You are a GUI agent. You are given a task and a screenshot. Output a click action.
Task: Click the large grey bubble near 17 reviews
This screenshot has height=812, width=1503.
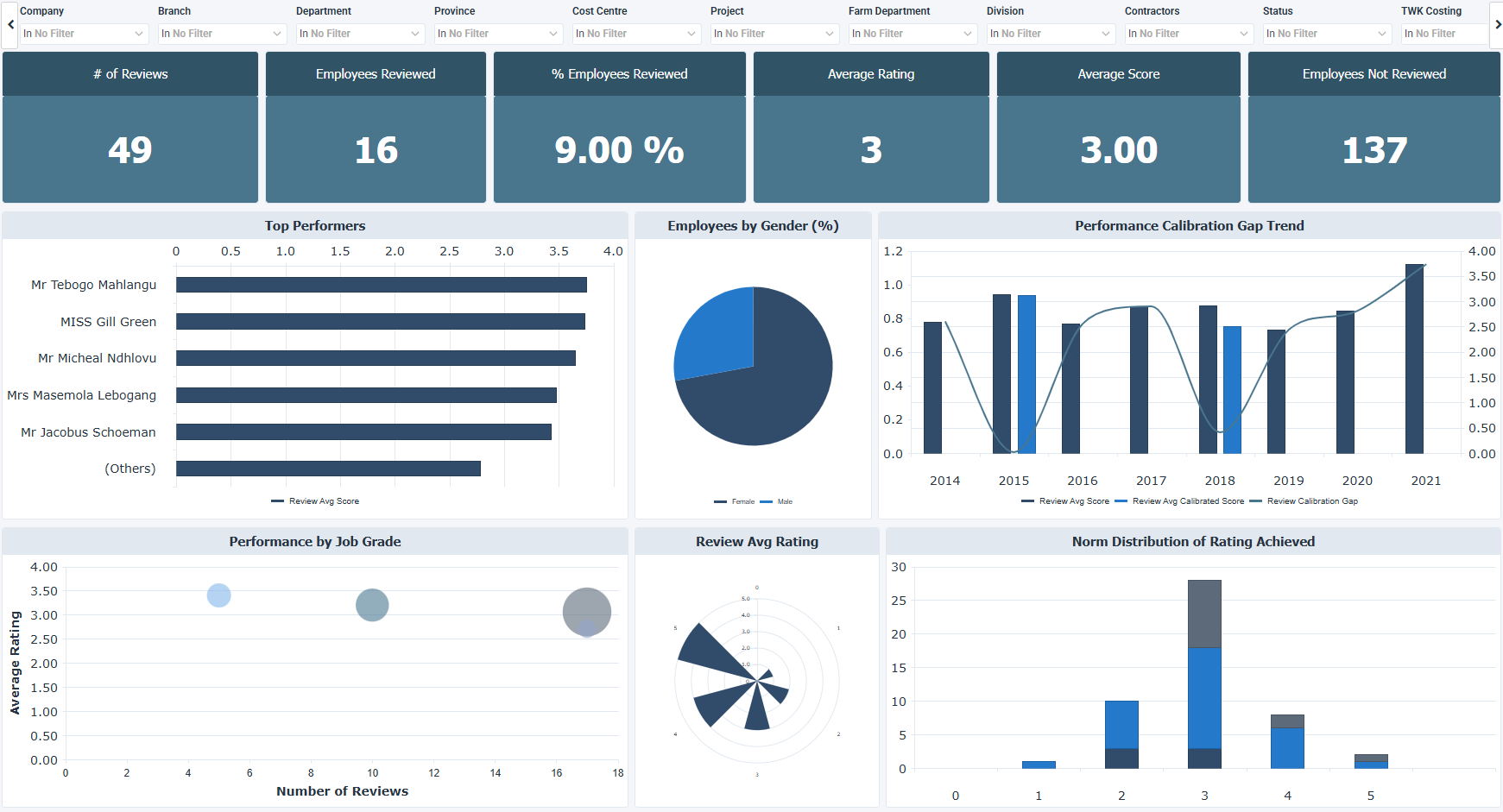click(587, 612)
